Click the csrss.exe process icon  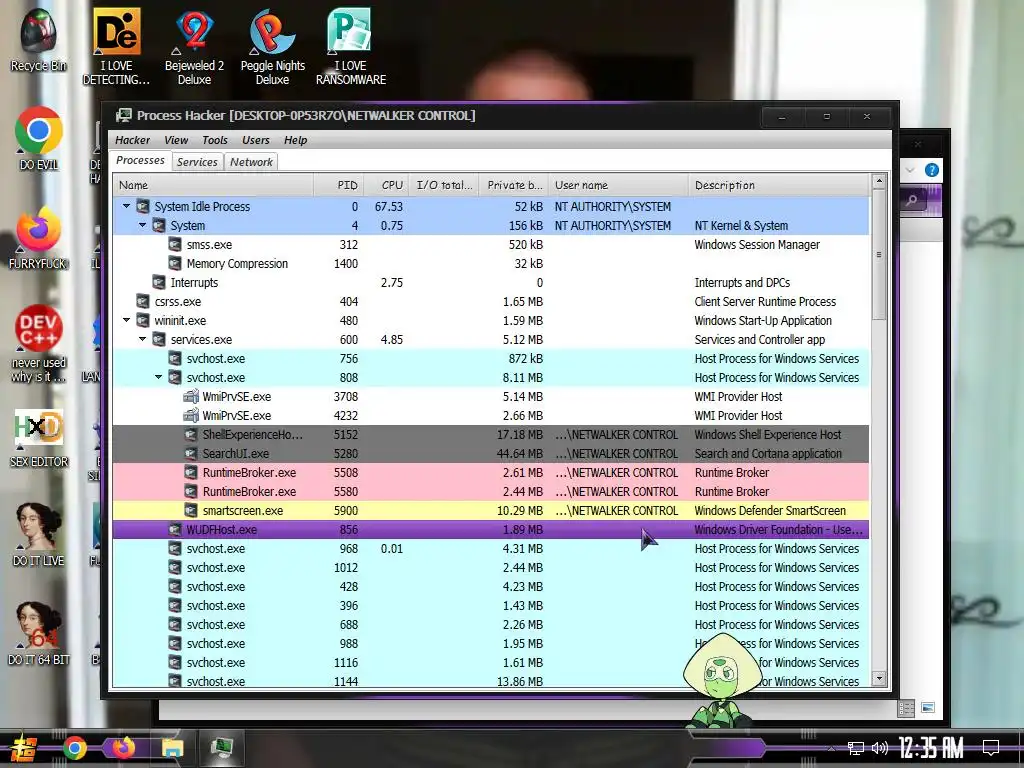pyautogui.click(x=143, y=301)
